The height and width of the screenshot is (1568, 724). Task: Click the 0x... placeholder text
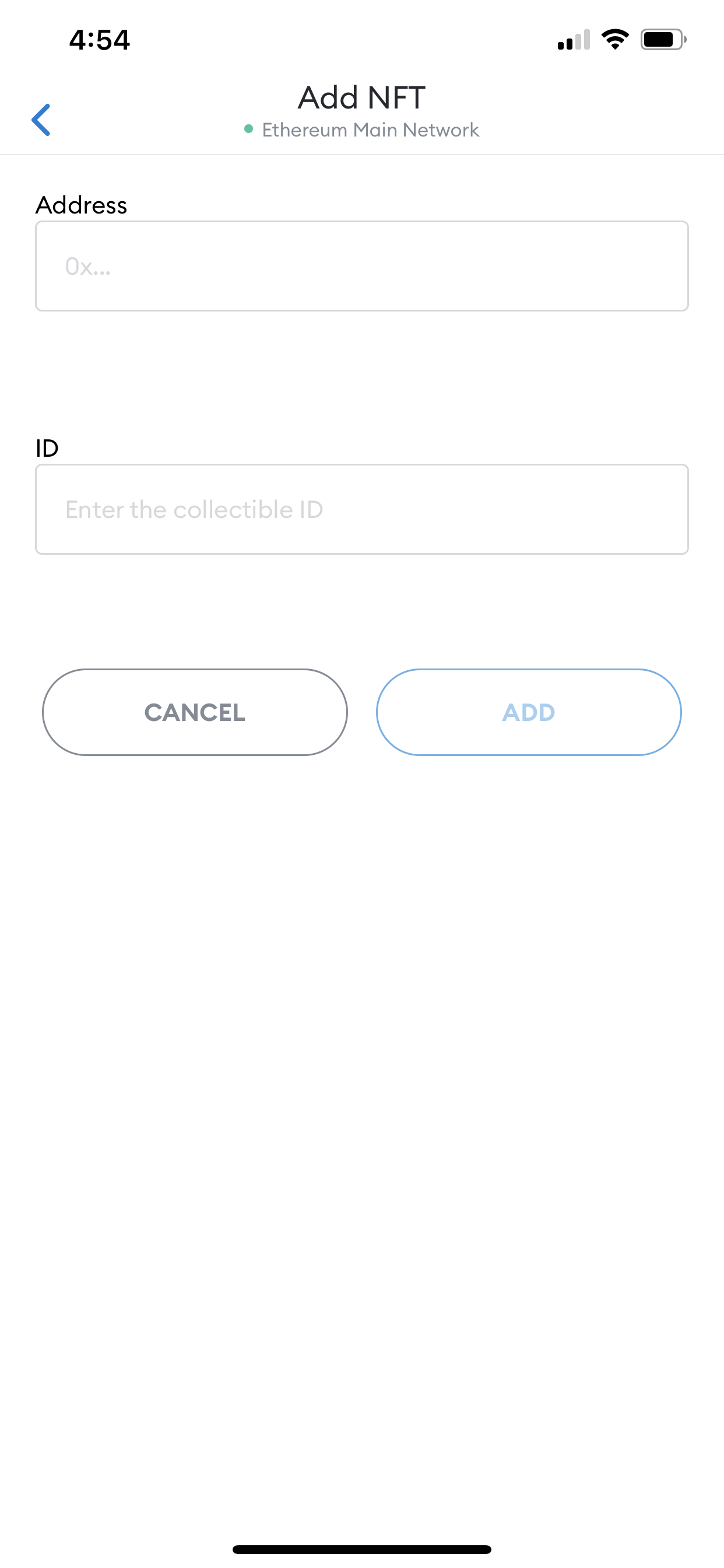[88, 267]
